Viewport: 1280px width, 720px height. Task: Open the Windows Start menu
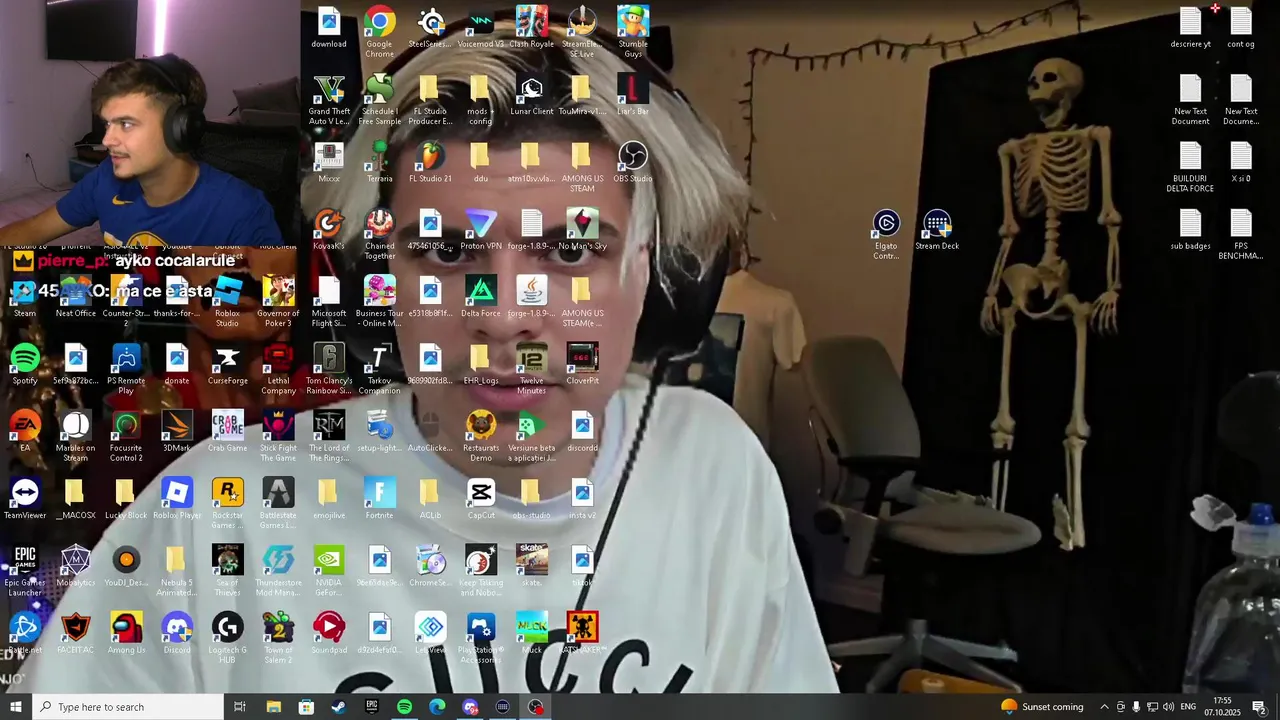[15, 707]
